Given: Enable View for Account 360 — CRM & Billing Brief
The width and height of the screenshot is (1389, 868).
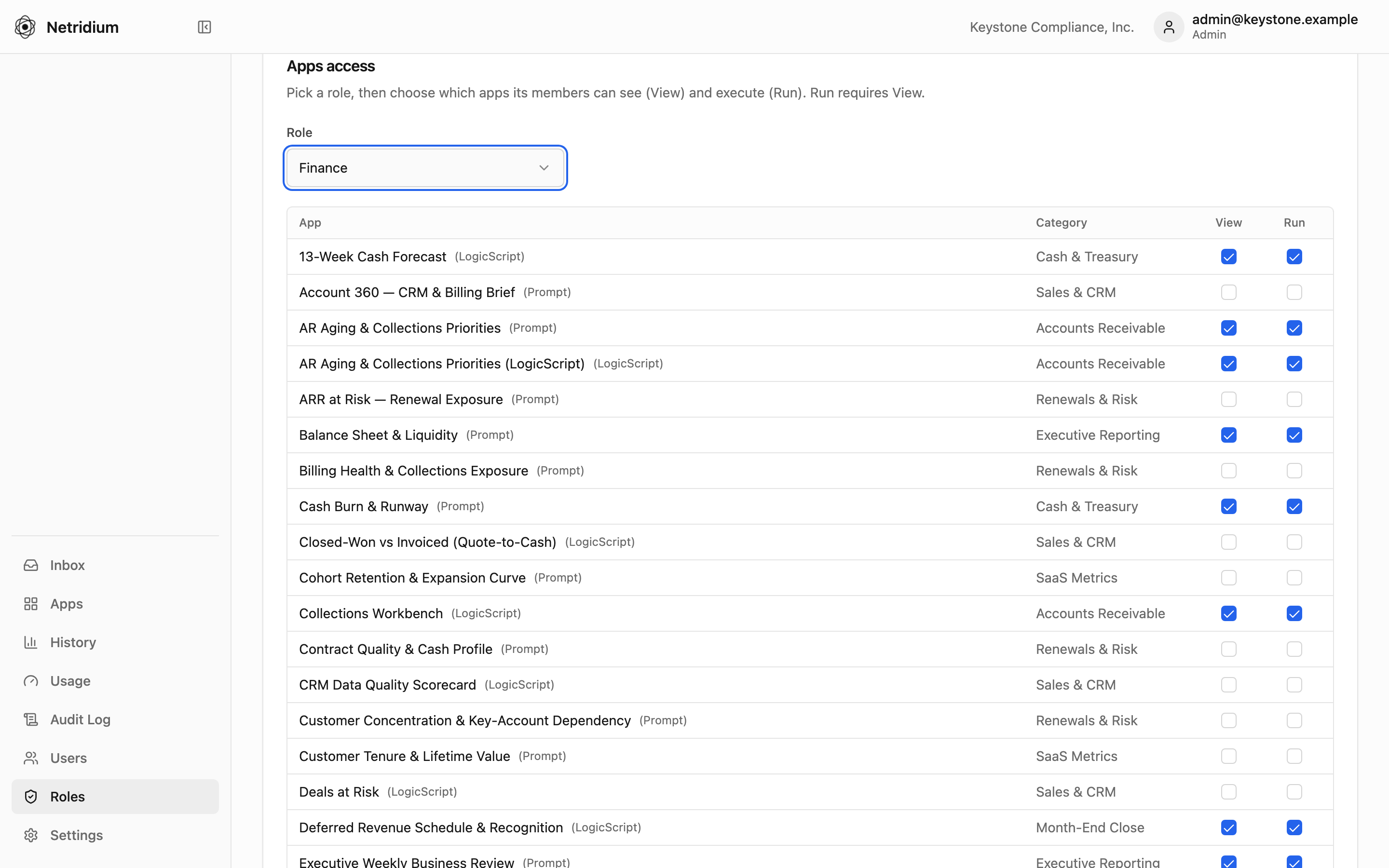Looking at the screenshot, I should pyautogui.click(x=1228, y=292).
